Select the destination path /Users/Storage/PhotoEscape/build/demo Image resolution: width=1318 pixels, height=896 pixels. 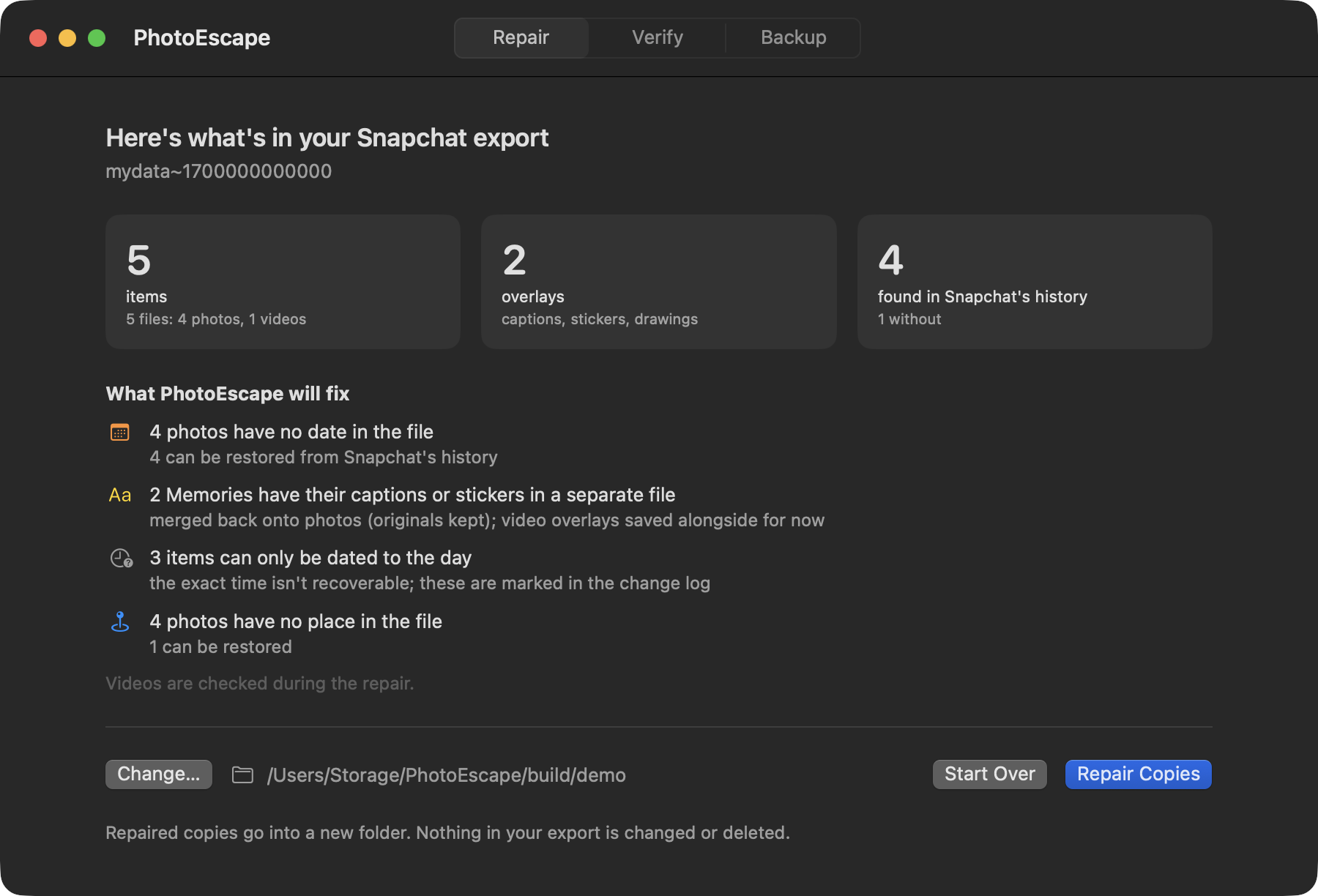click(447, 775)
